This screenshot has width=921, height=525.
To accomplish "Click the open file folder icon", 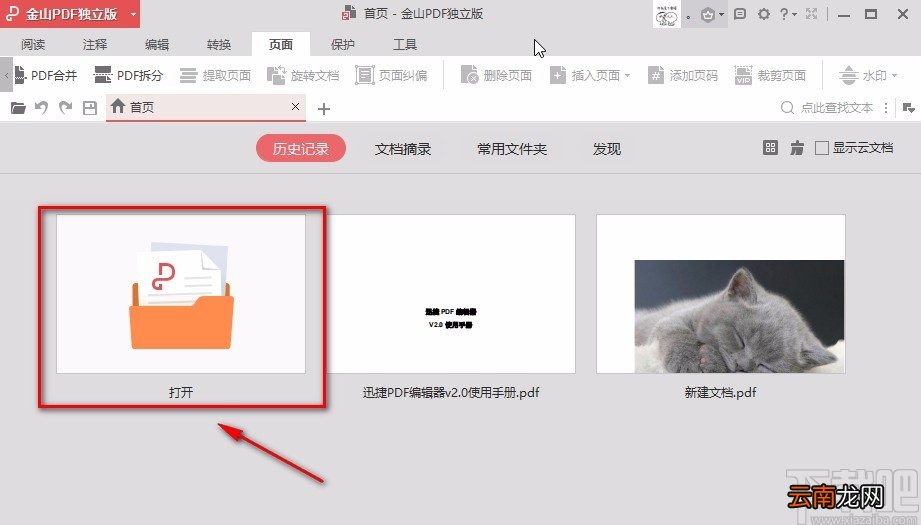I will coord(18,108).
